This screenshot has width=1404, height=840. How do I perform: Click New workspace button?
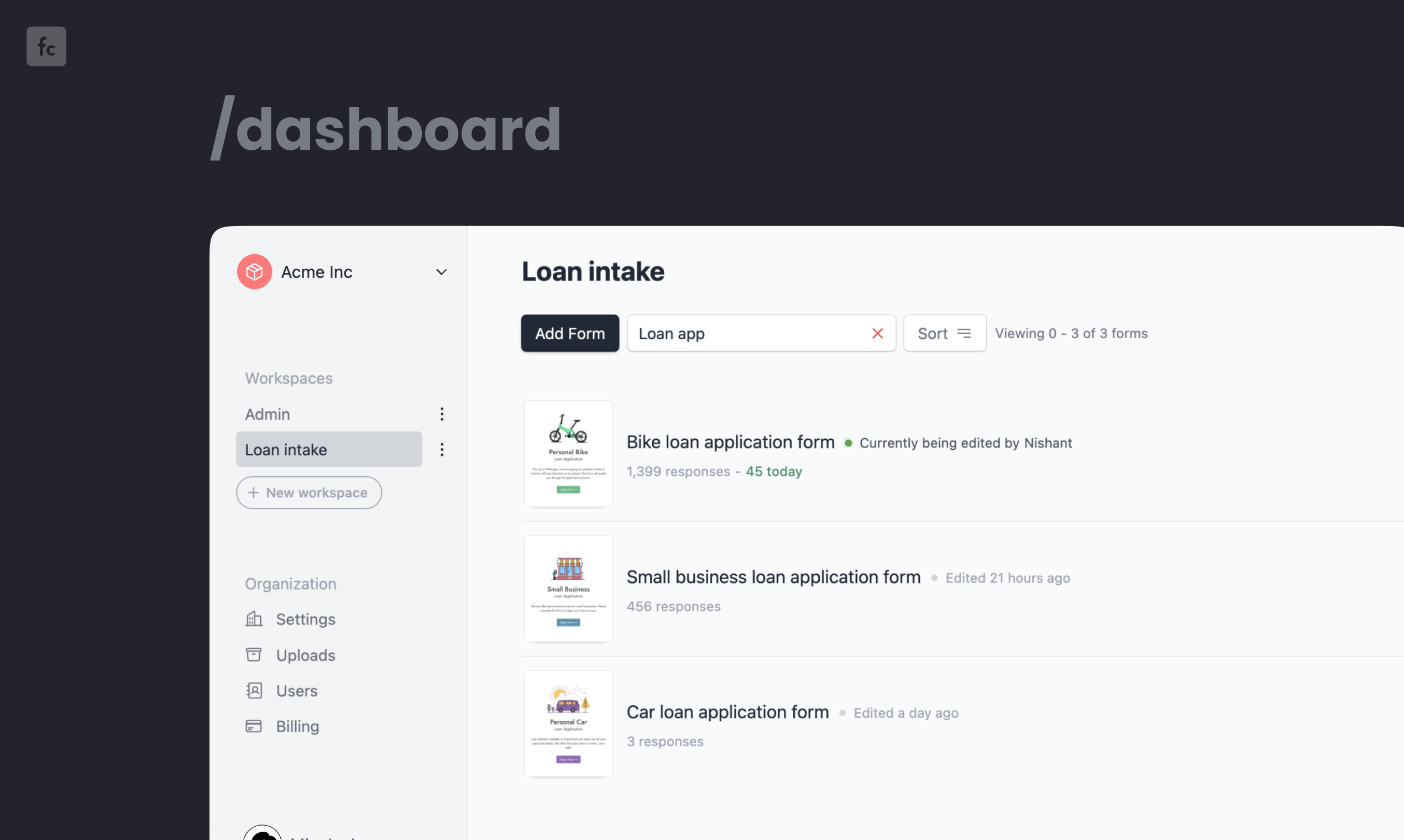[310, 492]
